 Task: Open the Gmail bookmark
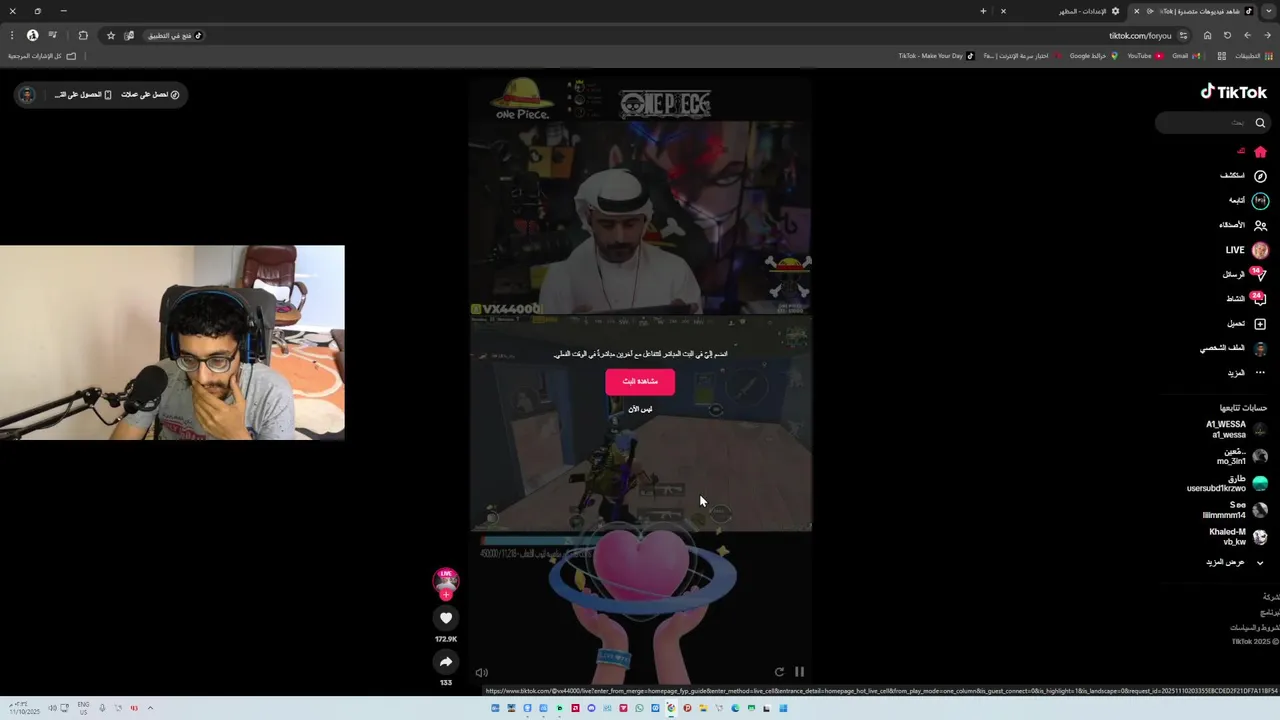pos(1184,56)
